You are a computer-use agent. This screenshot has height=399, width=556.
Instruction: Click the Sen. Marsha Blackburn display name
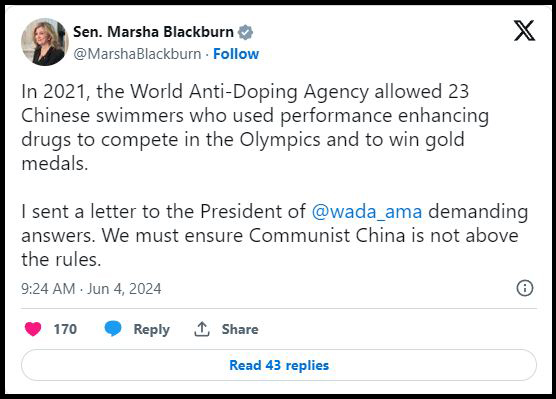click(154, 32)
